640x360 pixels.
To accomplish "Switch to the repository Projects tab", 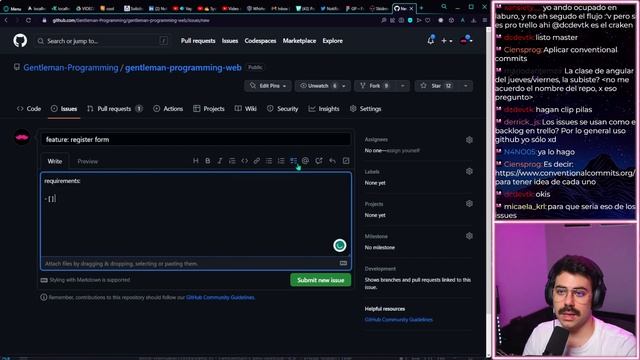I will tap(209, 109).
